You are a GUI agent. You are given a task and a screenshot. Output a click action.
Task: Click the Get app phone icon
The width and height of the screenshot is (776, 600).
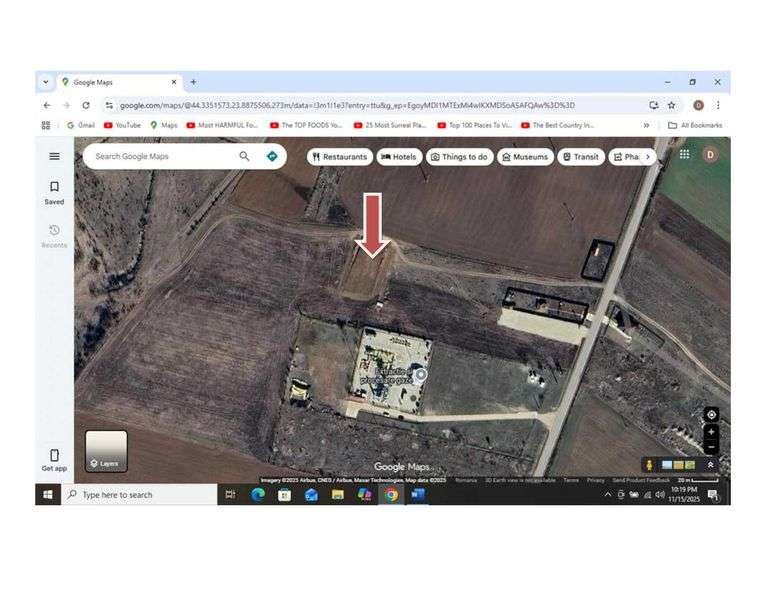pyautogui.click(x=54, y=455)
